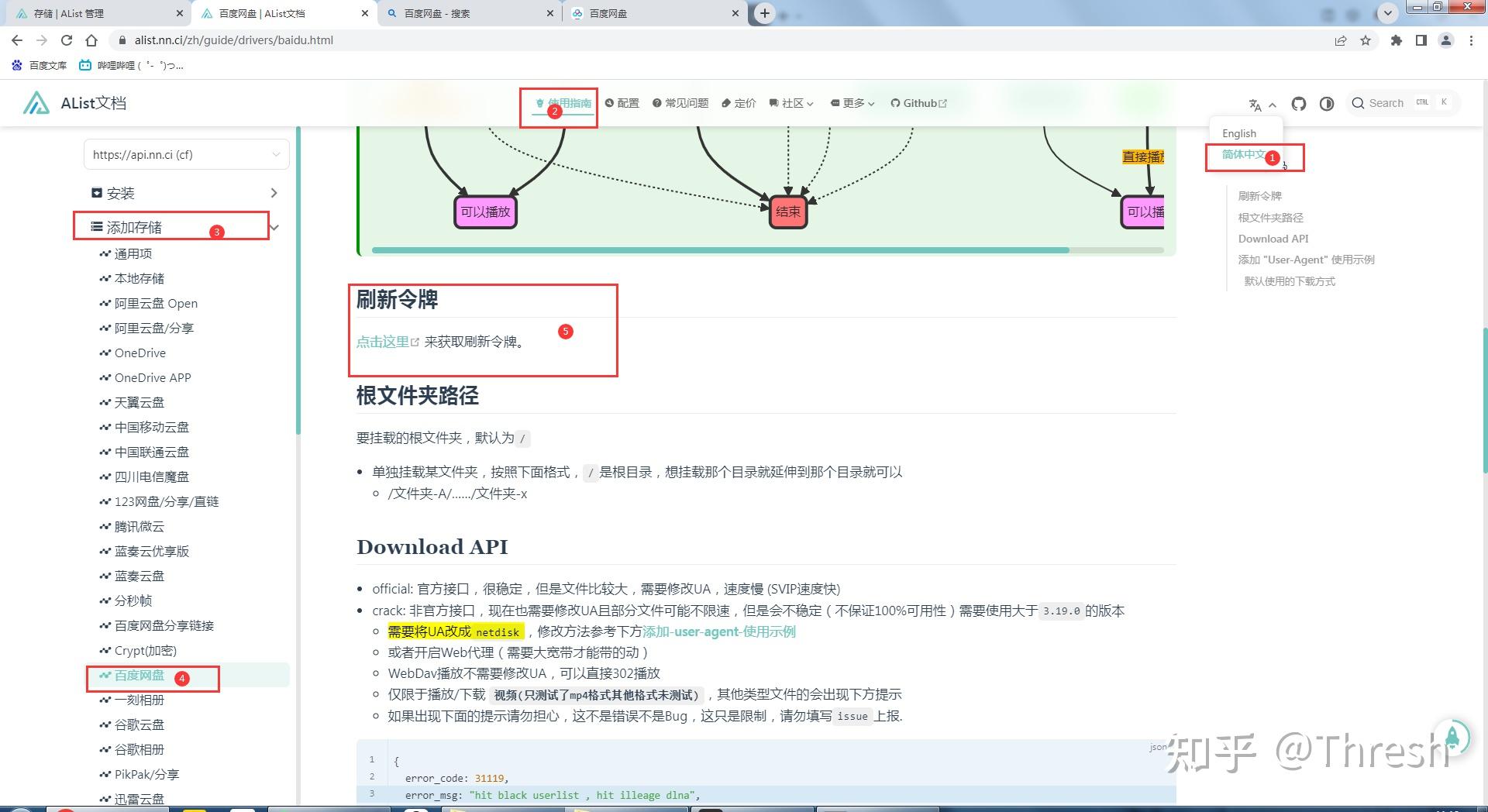Collapse the 添加存储 sidebar section

[x=184, y=227]
